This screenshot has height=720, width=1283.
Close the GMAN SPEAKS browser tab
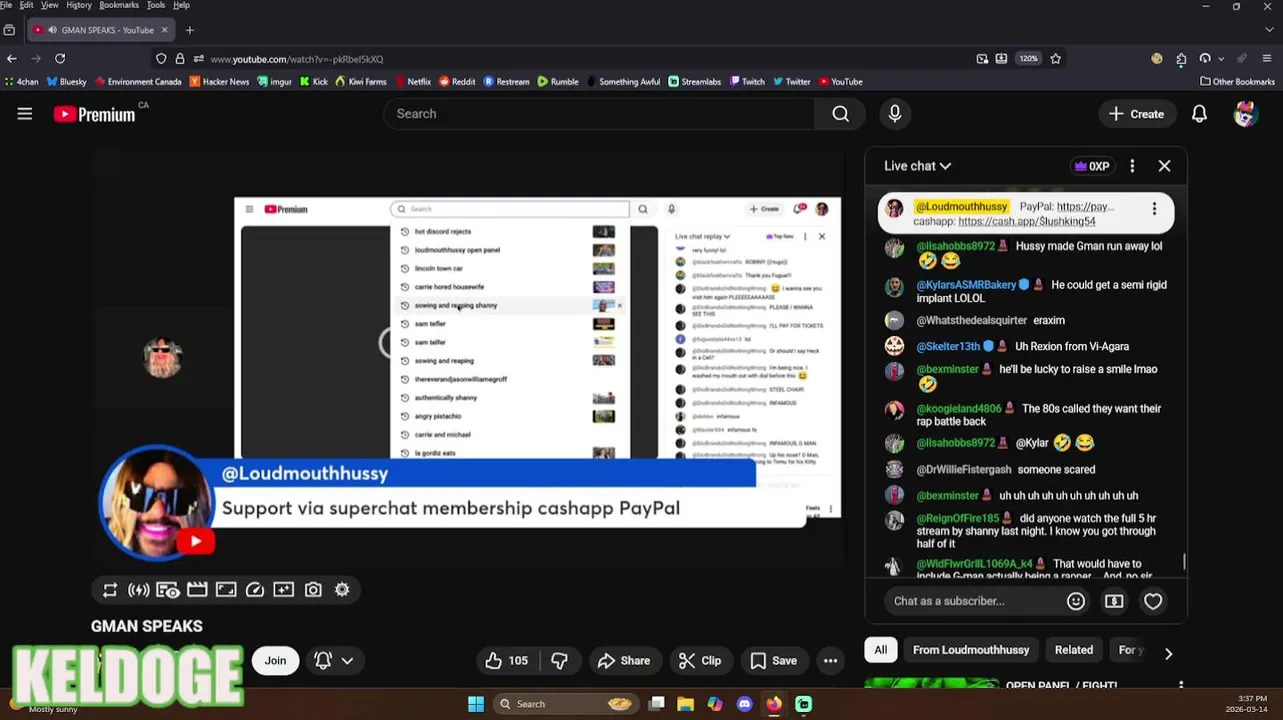coord(165,30)
